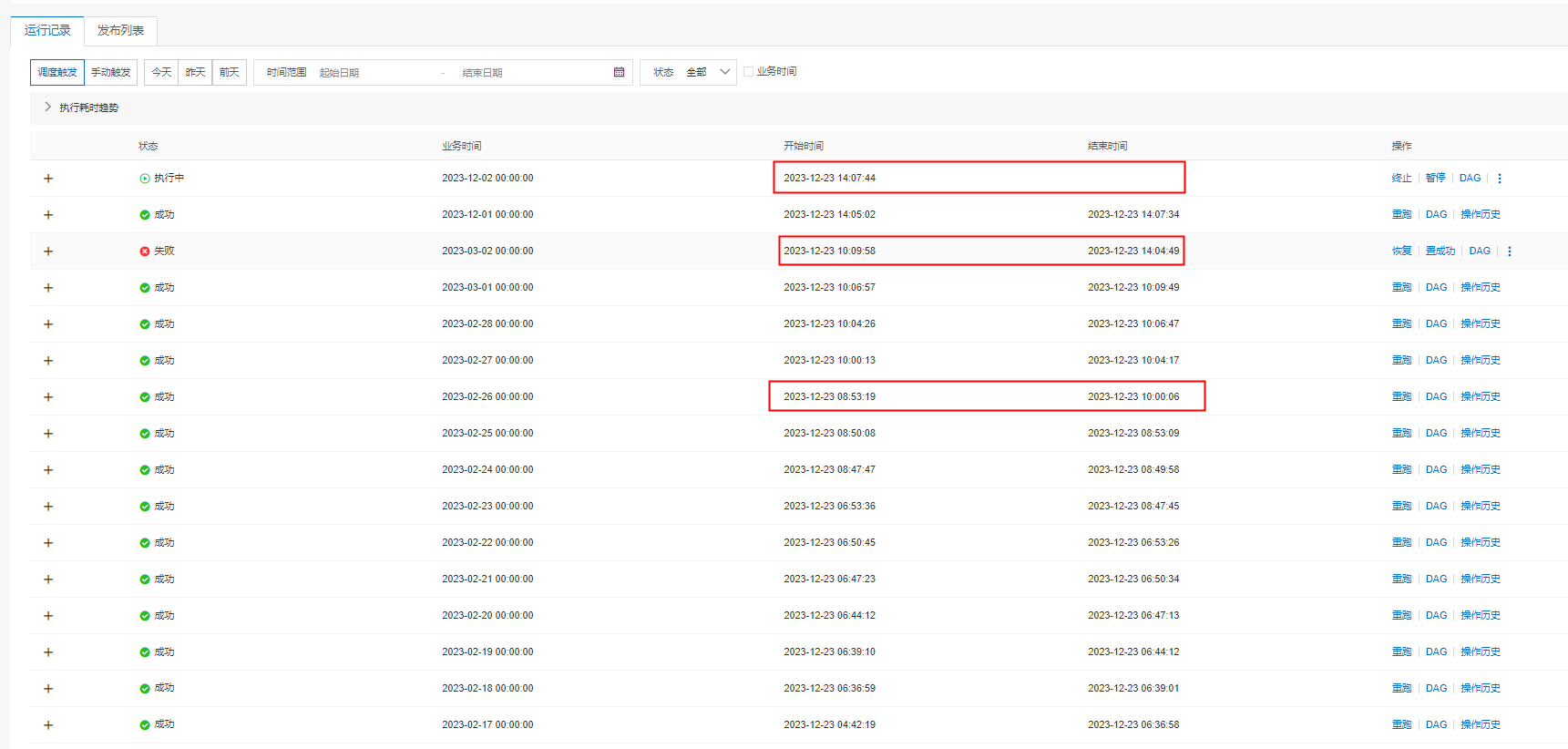Expand the row with business time 2023-02-17
The image size is (1568, 749).
[48, 725]
